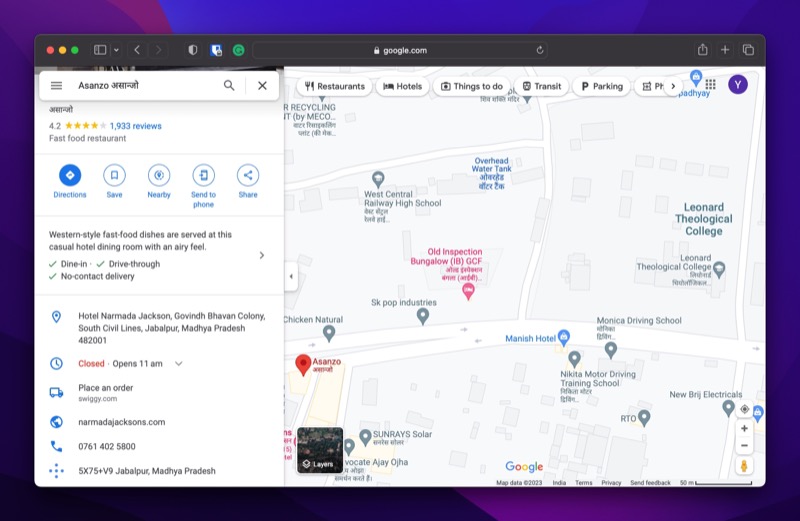The width and height of the screenshot is (800, 521).
Task: Open Safari privacy shield report
Action: coord(192,50)
